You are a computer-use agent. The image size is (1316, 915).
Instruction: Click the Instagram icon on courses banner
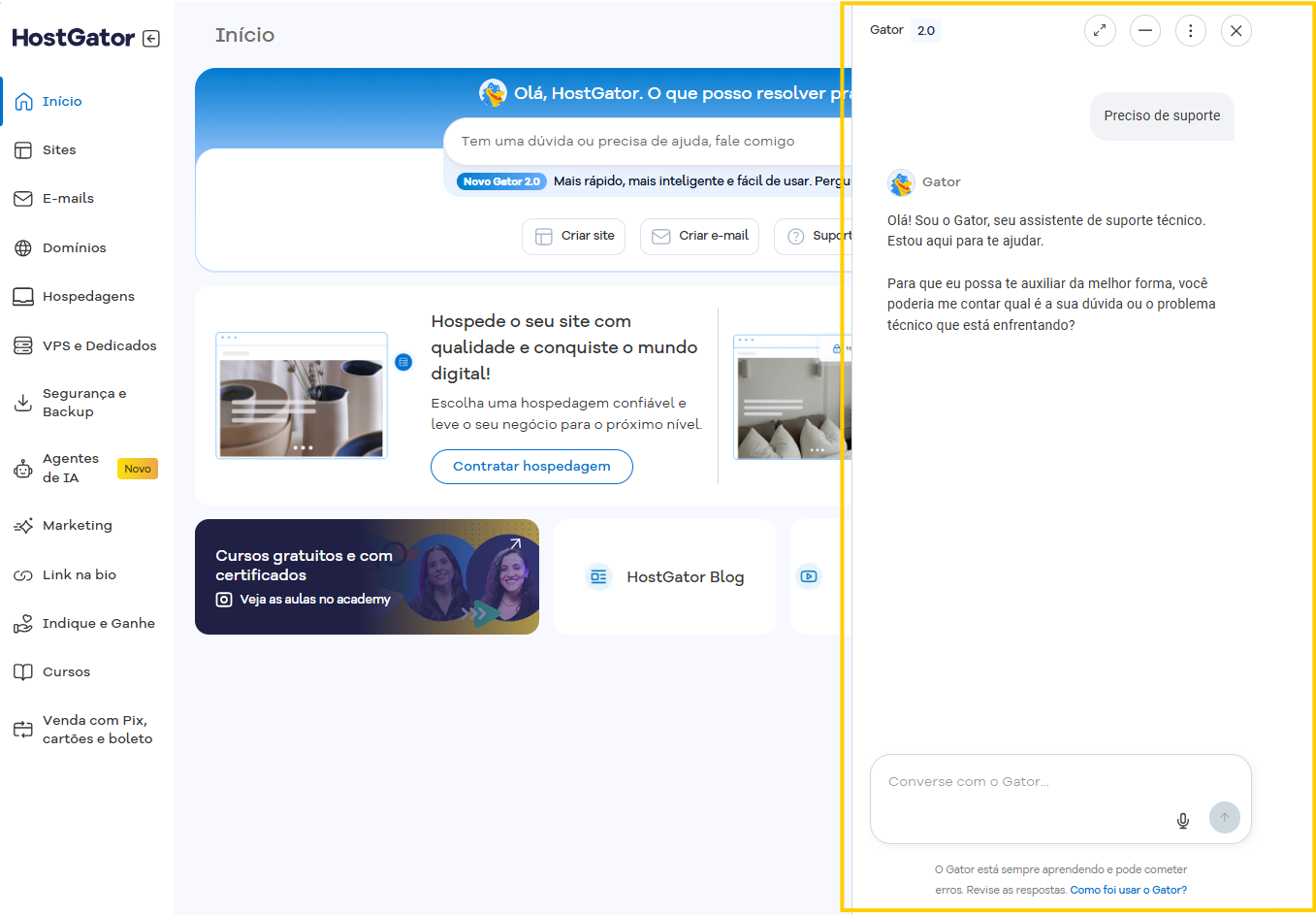pos(224,600)
